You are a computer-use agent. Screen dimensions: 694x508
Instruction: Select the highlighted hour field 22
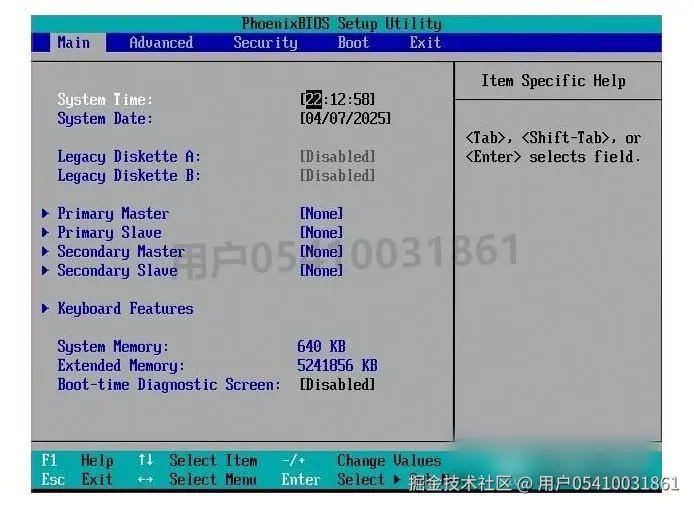tap(314, 99)
